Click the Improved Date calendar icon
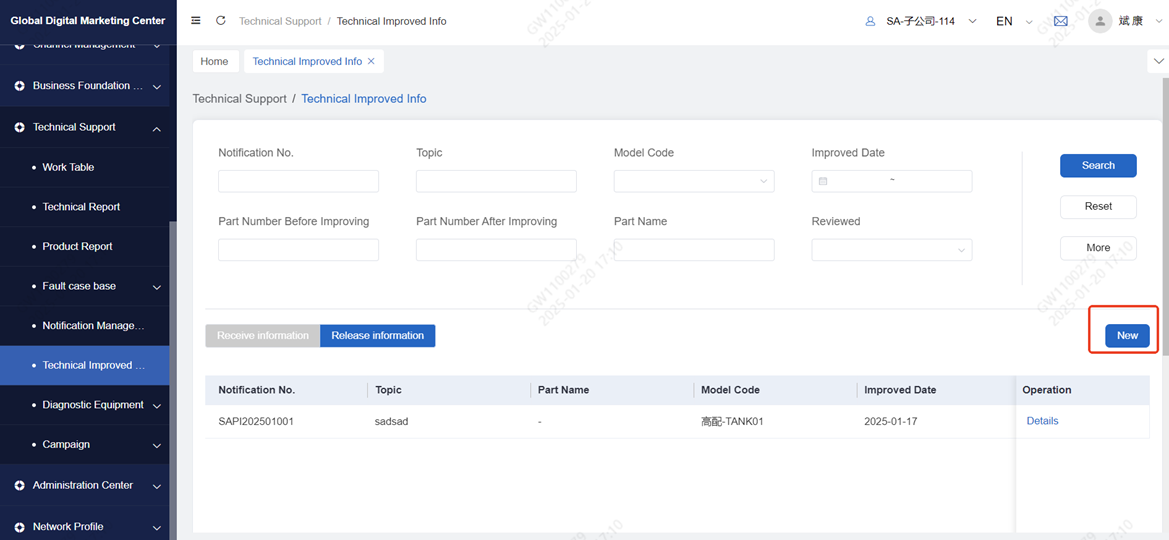The height and width of the screenshot is (540, 1169). [x=823, y=181]
